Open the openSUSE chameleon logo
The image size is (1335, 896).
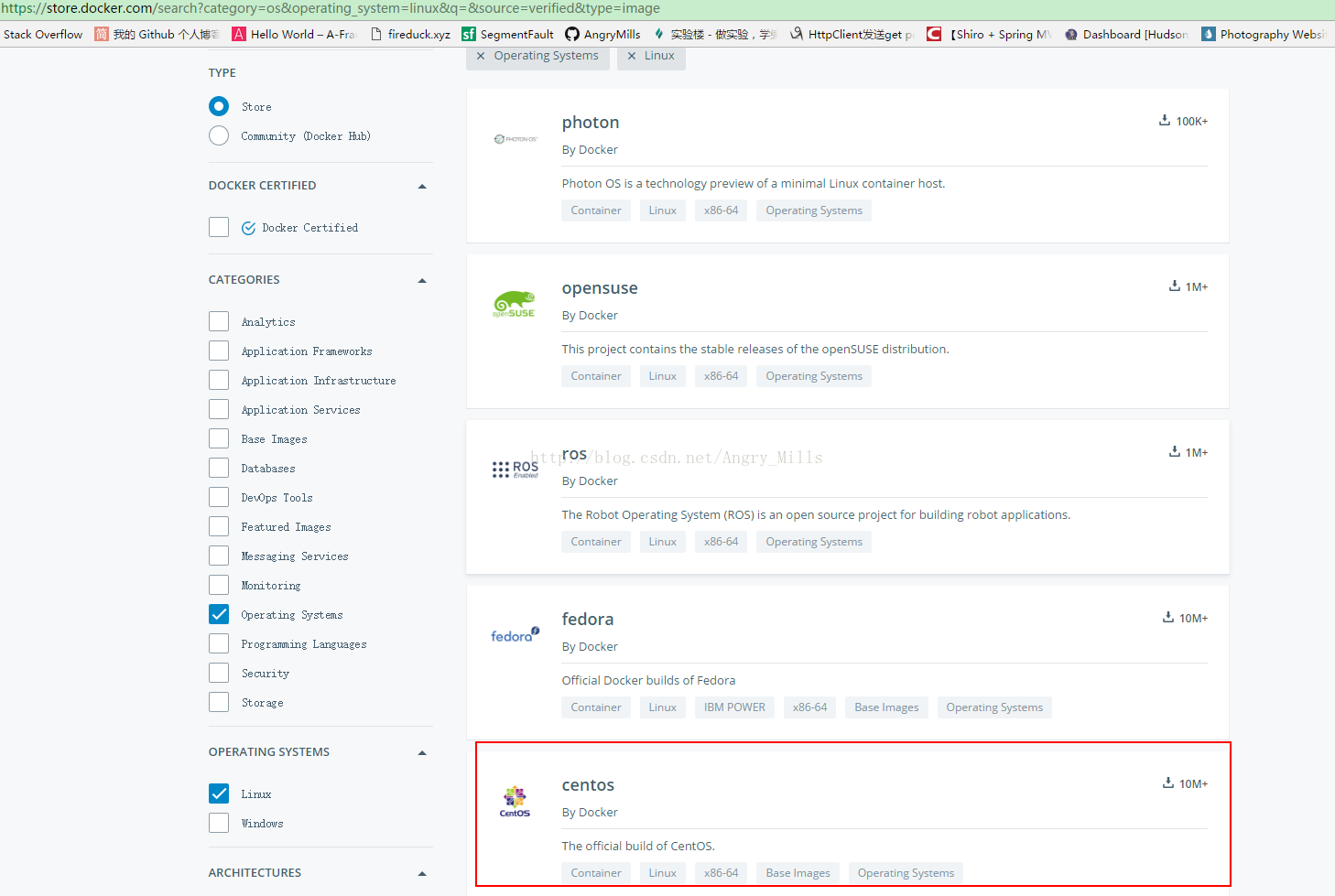click(514, 304)
